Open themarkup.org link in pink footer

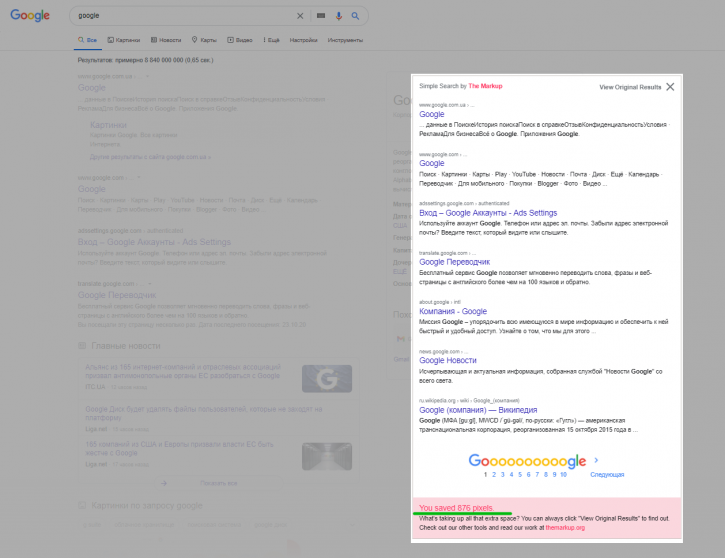(x=565, y=527)
